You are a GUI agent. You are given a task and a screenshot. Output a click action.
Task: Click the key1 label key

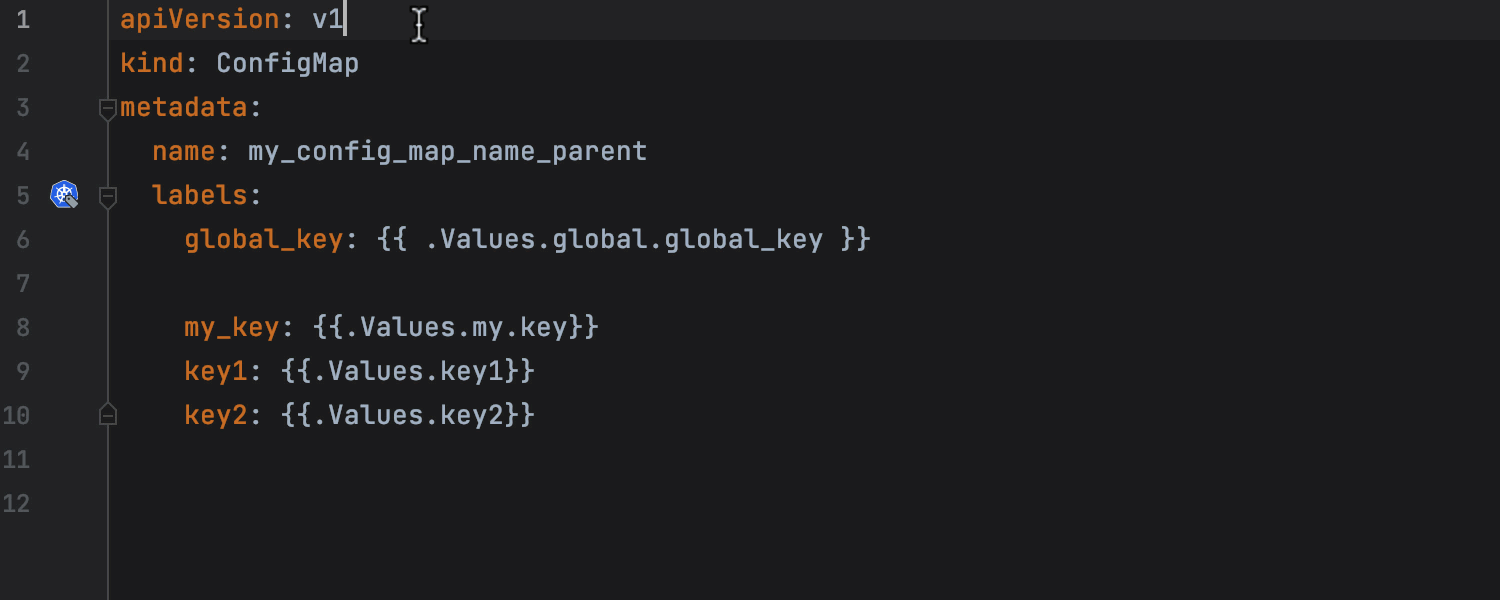coord(216,372)
